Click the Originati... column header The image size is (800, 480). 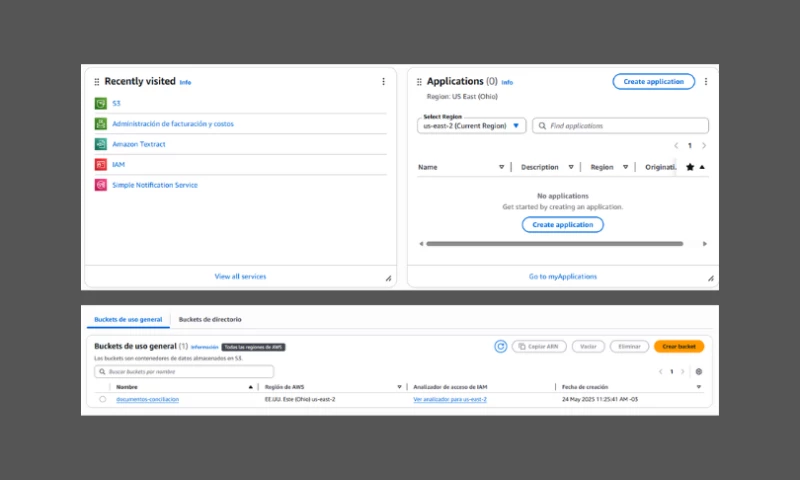tap(661, 167)
